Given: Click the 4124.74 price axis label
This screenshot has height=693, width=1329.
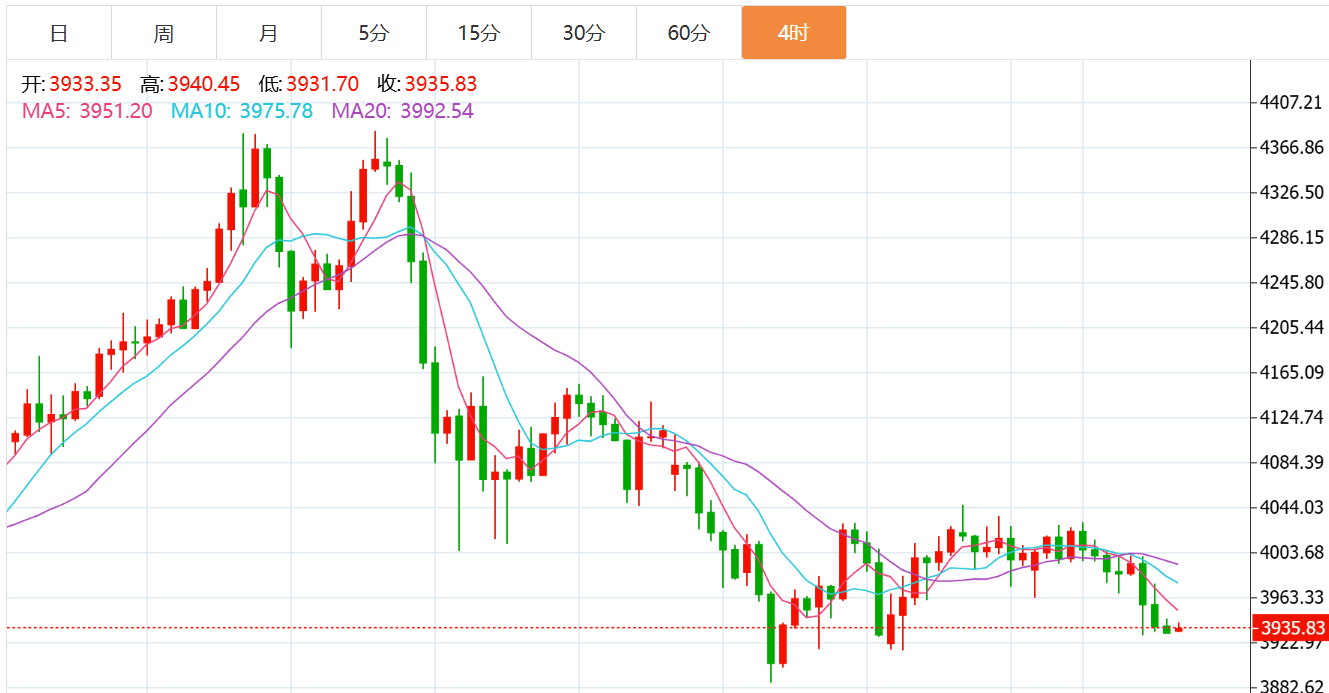Looking at the screenshot, I should [x=1291, y=417].
